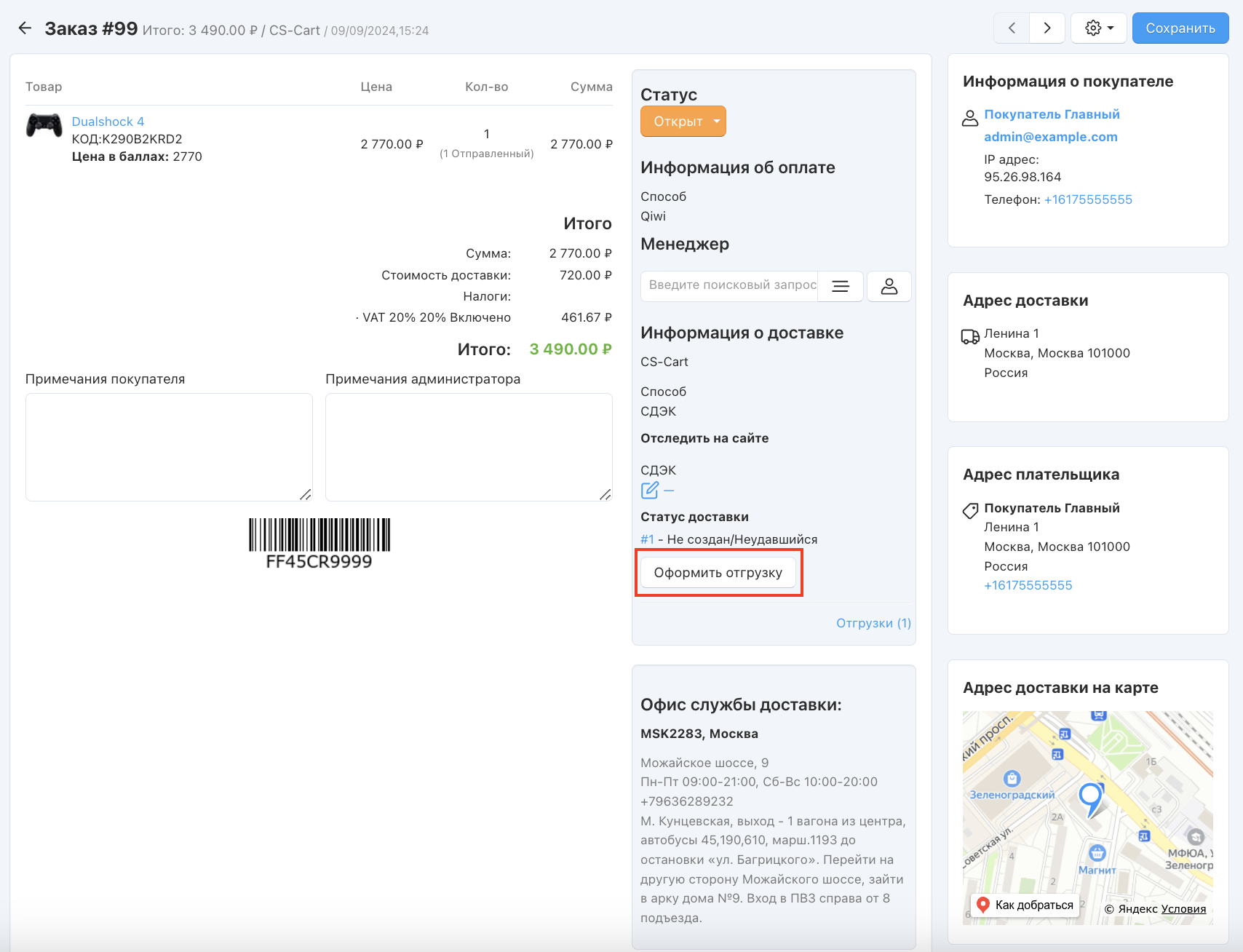Click the manager list picker icon
The image size is (1243, 952).
coord(841,287)
